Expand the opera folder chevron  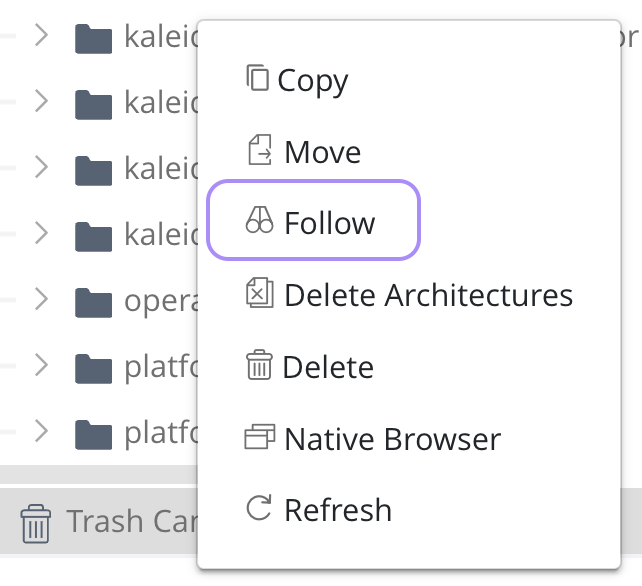pyautogui.click(x=41, y=299)
